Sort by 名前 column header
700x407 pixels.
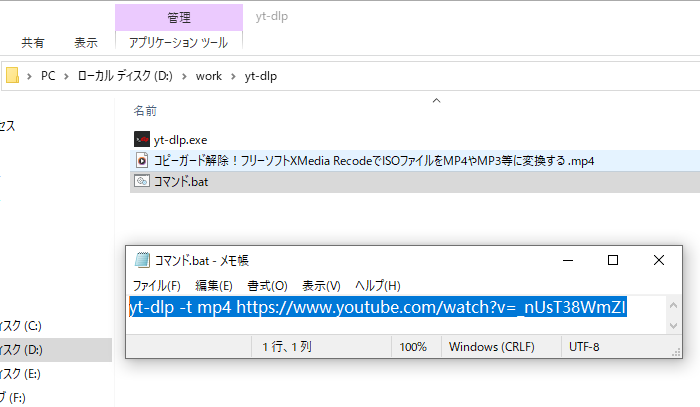pos(145,111)
